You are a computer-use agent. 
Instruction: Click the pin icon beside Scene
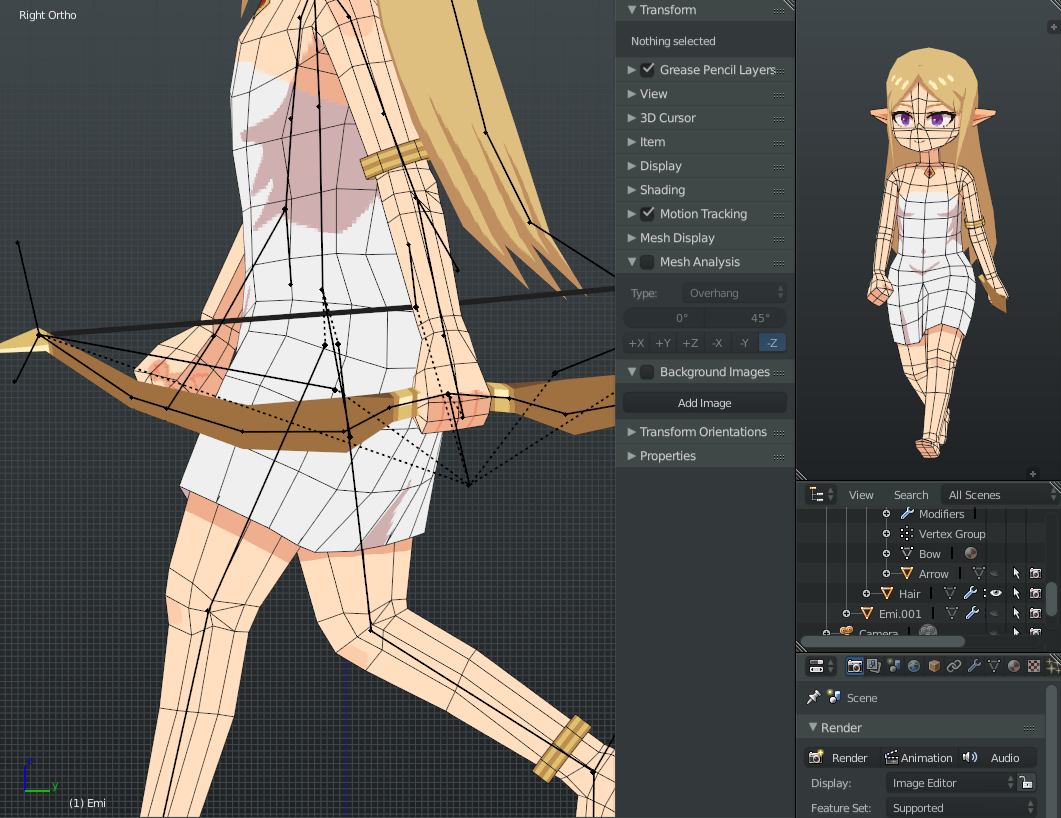[814, 697]
